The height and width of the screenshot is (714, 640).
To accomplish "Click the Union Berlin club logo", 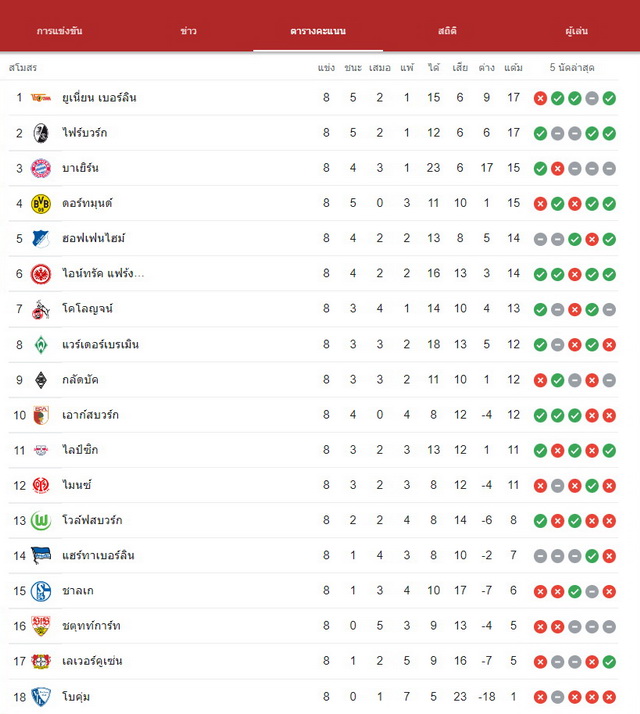I will click(41, 97).
